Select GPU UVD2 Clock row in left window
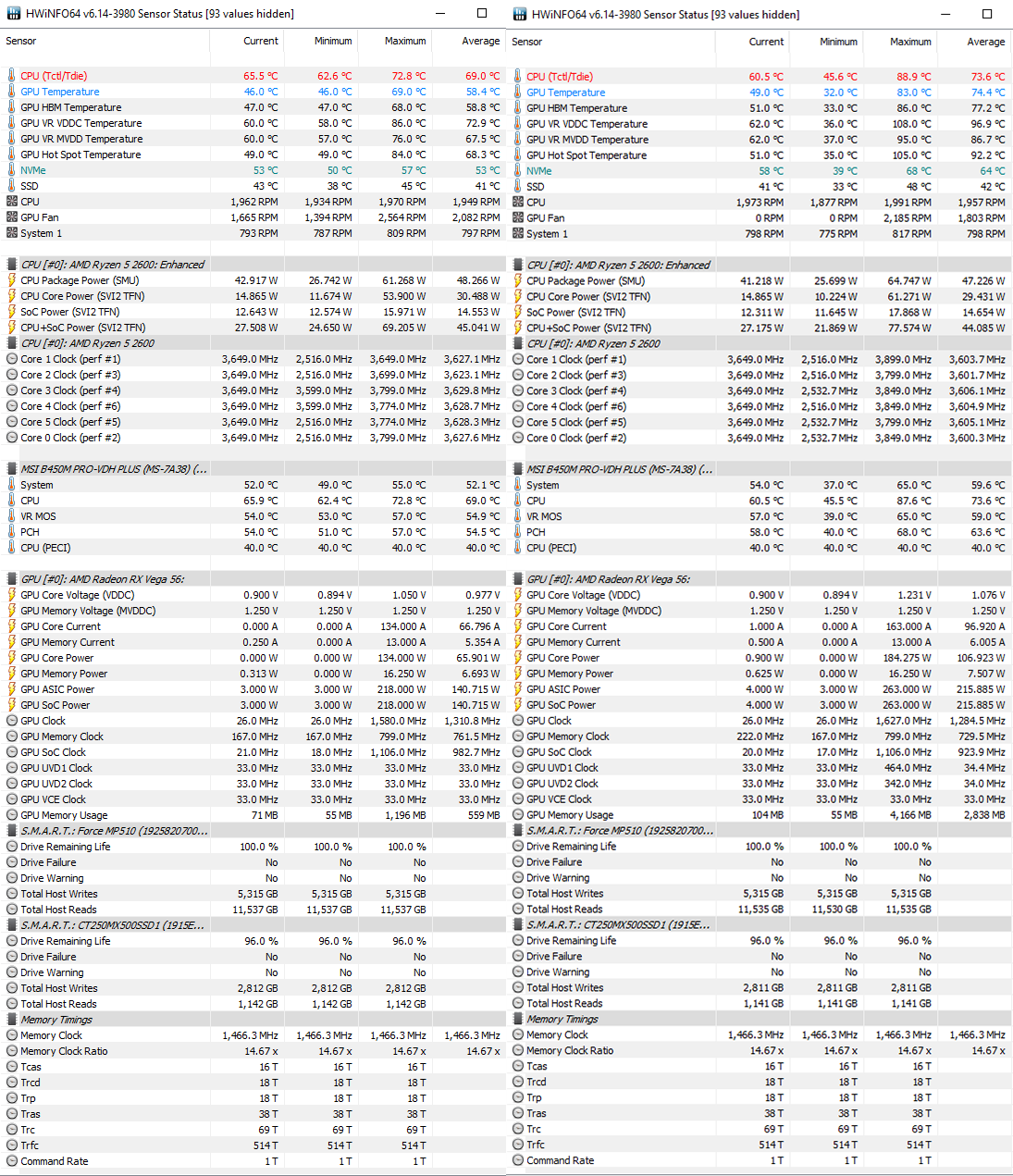 click(253, 784)
